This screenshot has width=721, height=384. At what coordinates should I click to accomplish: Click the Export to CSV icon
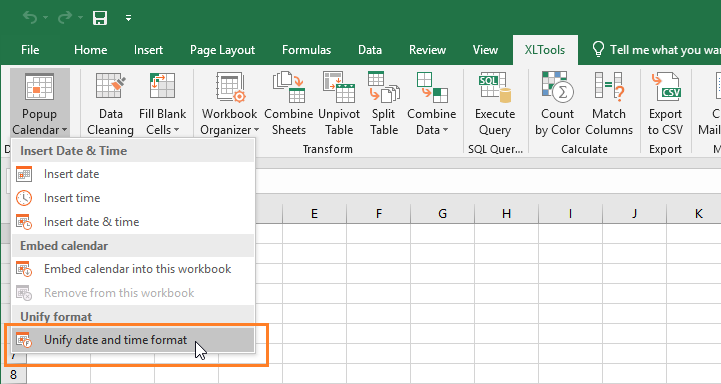(x=665, y=86)
